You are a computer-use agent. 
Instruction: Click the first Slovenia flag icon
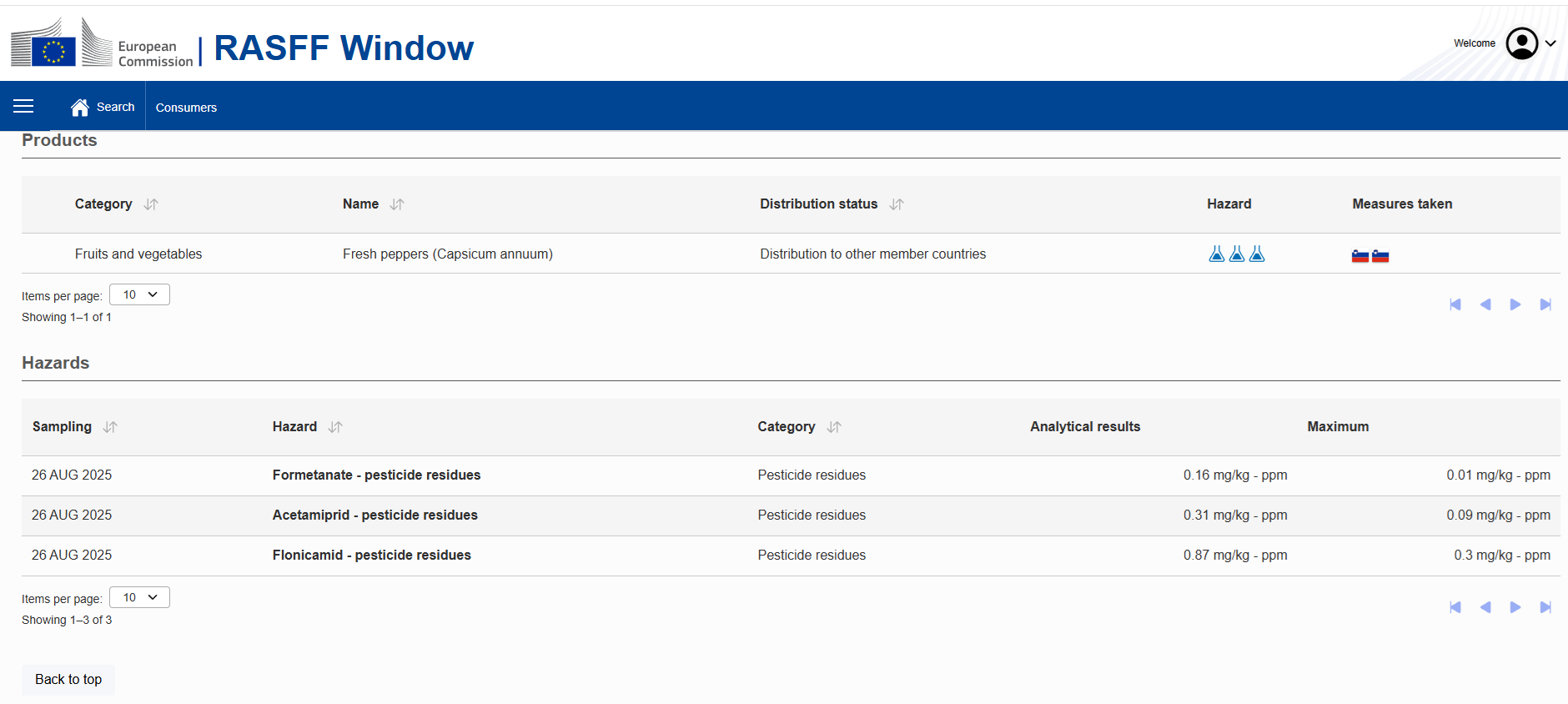click(1359, 256)
